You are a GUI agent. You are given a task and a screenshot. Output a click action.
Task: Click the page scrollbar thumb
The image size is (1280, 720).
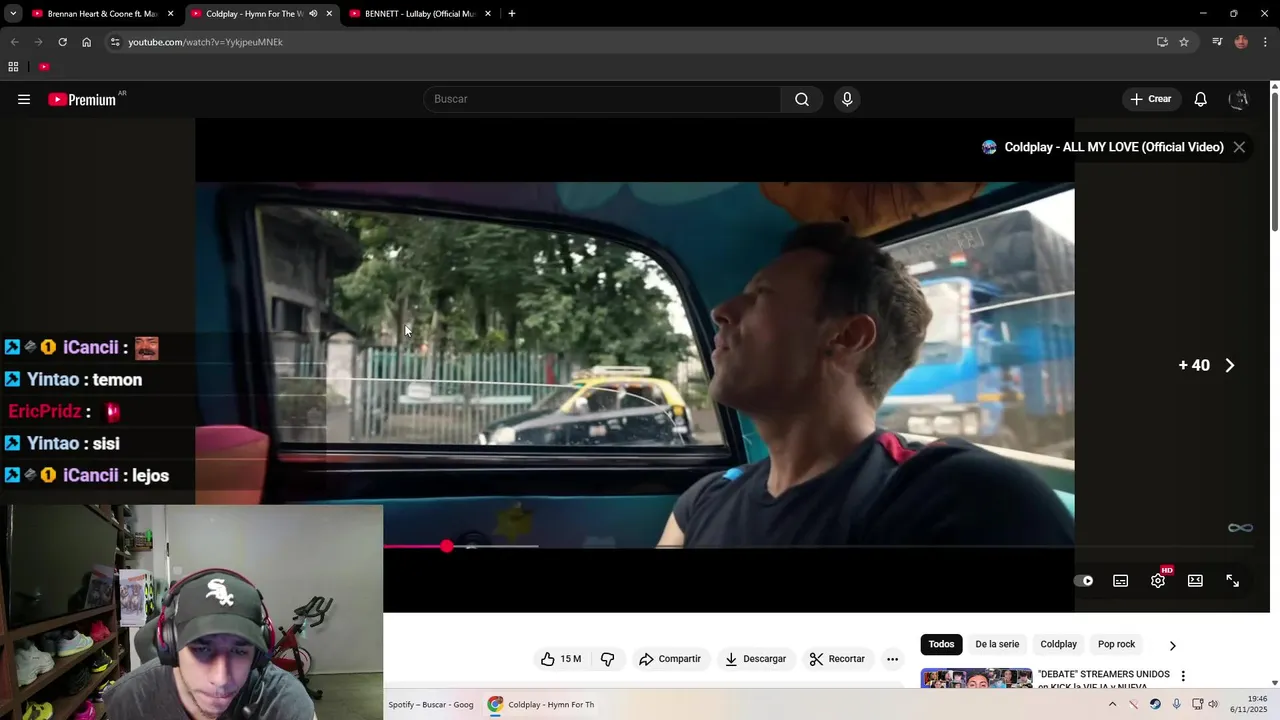point(1274,164)
